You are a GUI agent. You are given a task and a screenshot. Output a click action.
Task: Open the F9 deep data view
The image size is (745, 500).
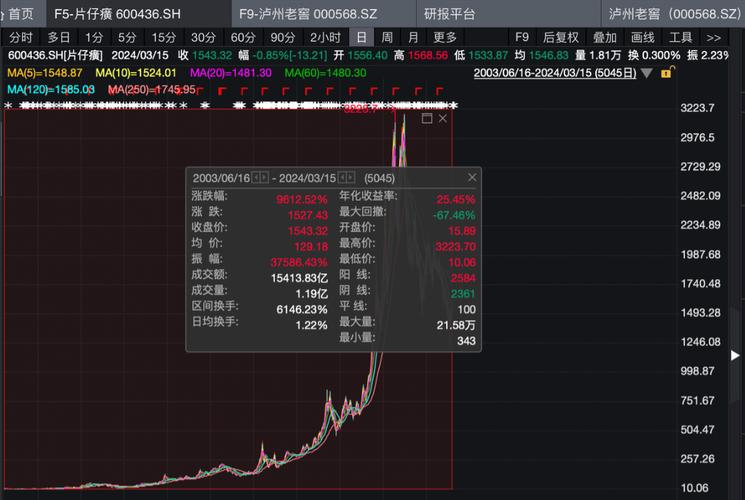tap(522, 38)
